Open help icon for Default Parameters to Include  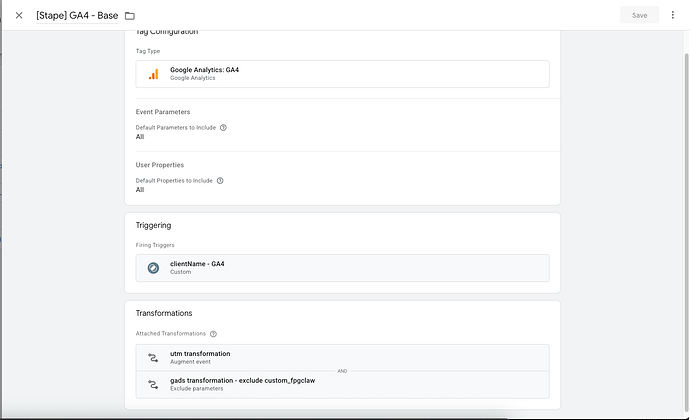(x=223, y=128)
